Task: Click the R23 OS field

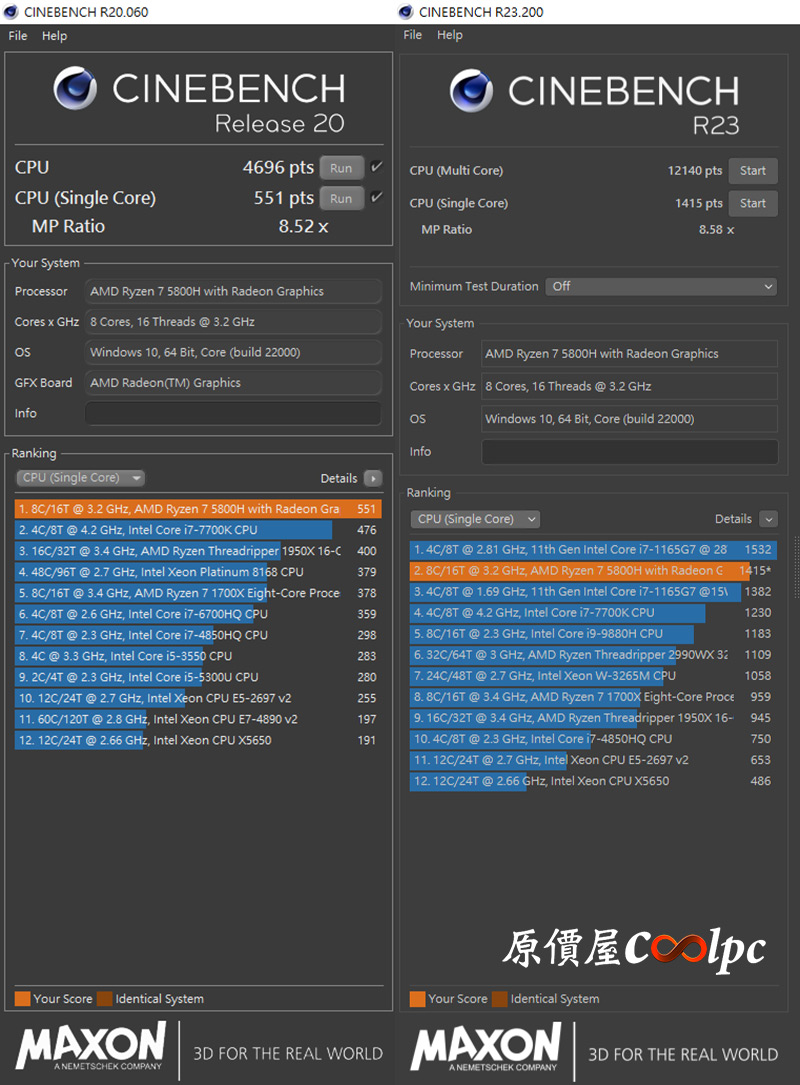Action: pyautogui.click(x=629, y=419)
